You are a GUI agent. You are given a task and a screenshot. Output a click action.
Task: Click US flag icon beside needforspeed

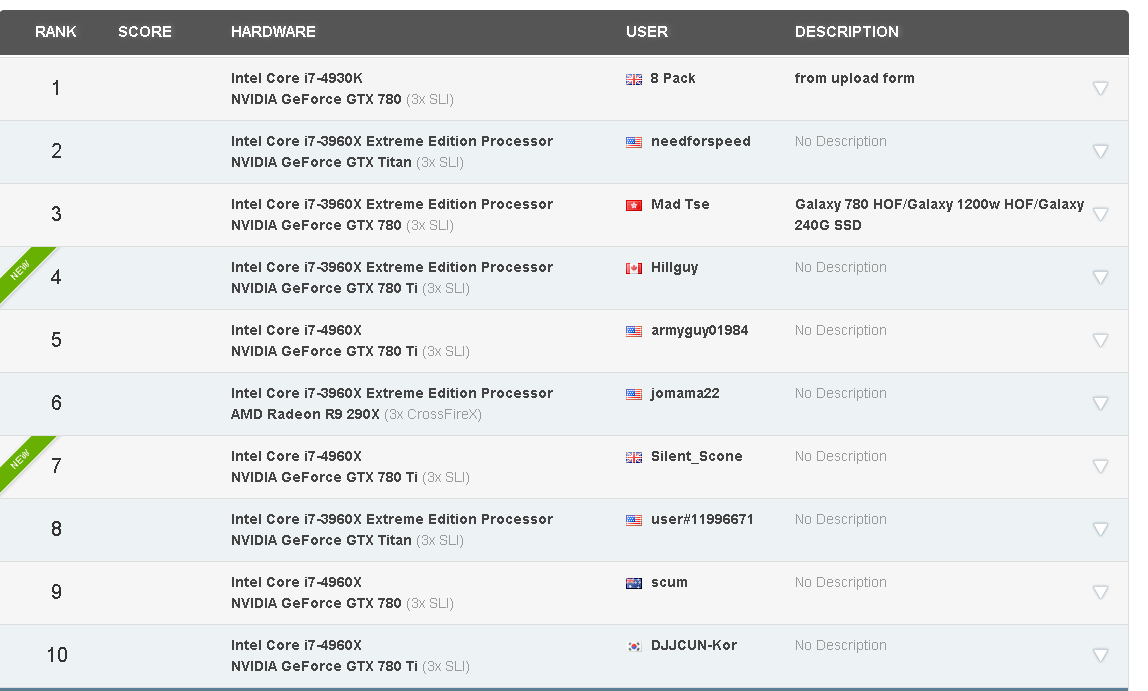tap(633, 142)
